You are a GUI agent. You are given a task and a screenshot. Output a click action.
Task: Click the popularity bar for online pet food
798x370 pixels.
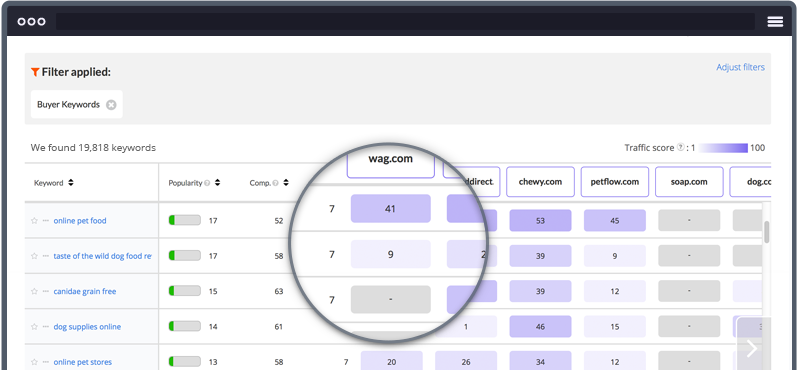(185, 220)
